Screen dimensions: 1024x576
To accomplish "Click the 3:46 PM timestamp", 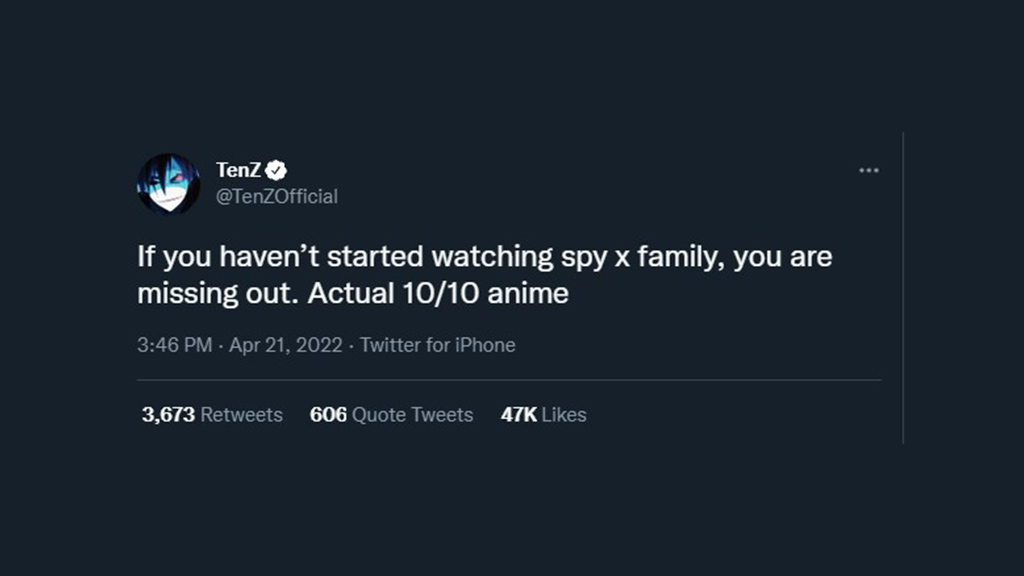I will click(174, 345).
